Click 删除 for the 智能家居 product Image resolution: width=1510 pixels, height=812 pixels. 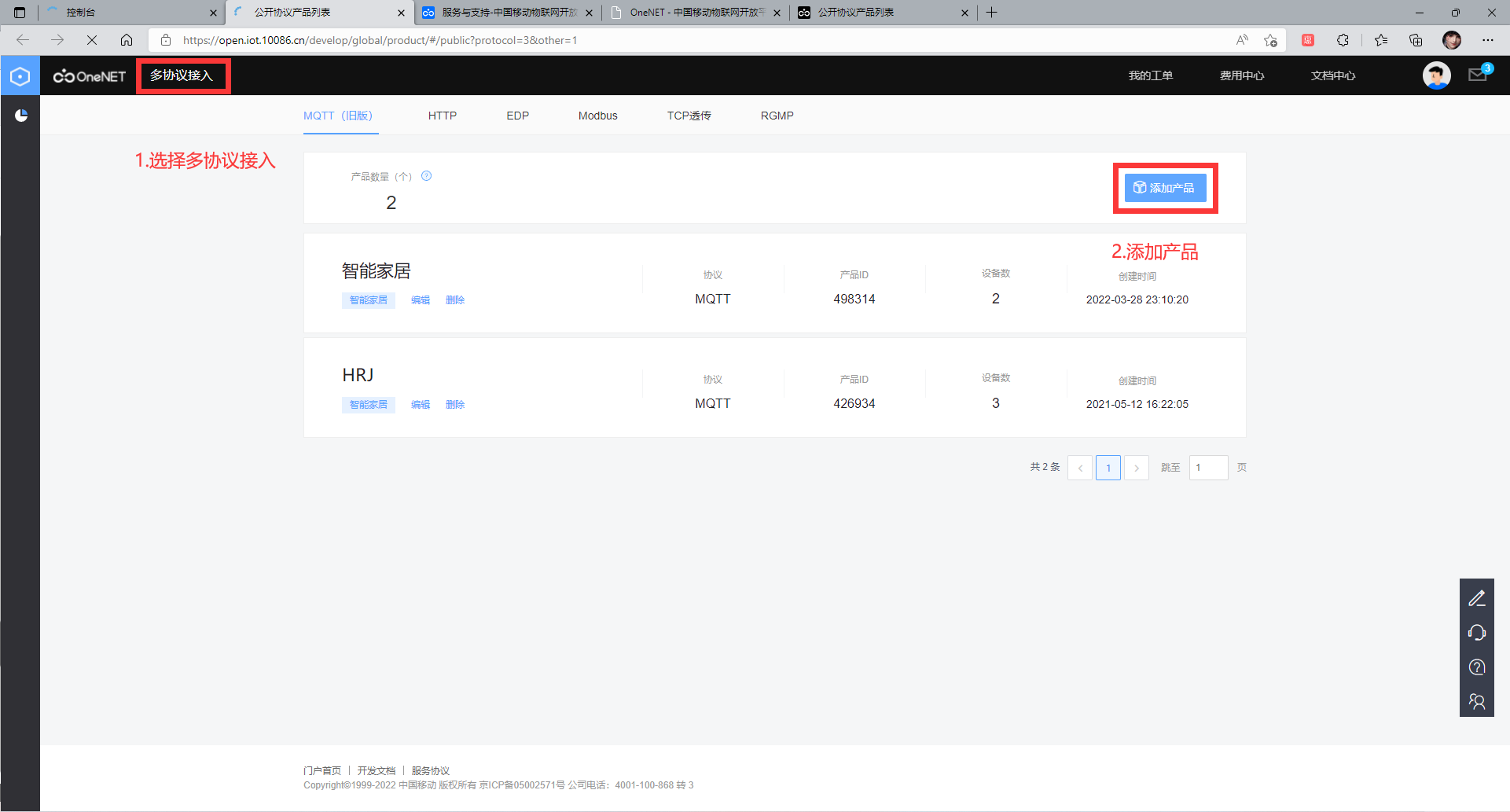pyautogui.click(x=455, y=300)
